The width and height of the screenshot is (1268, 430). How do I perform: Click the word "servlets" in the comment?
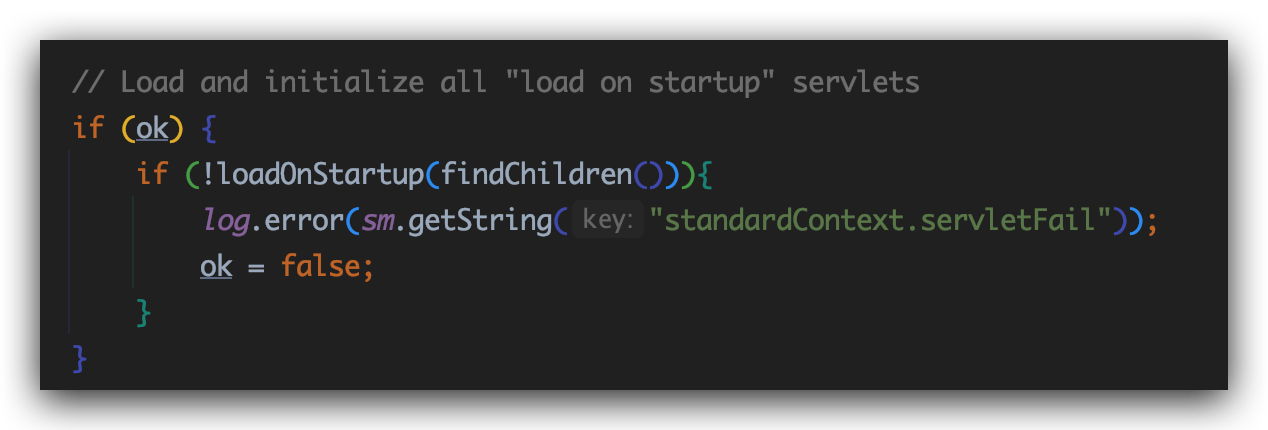point(855,82)
